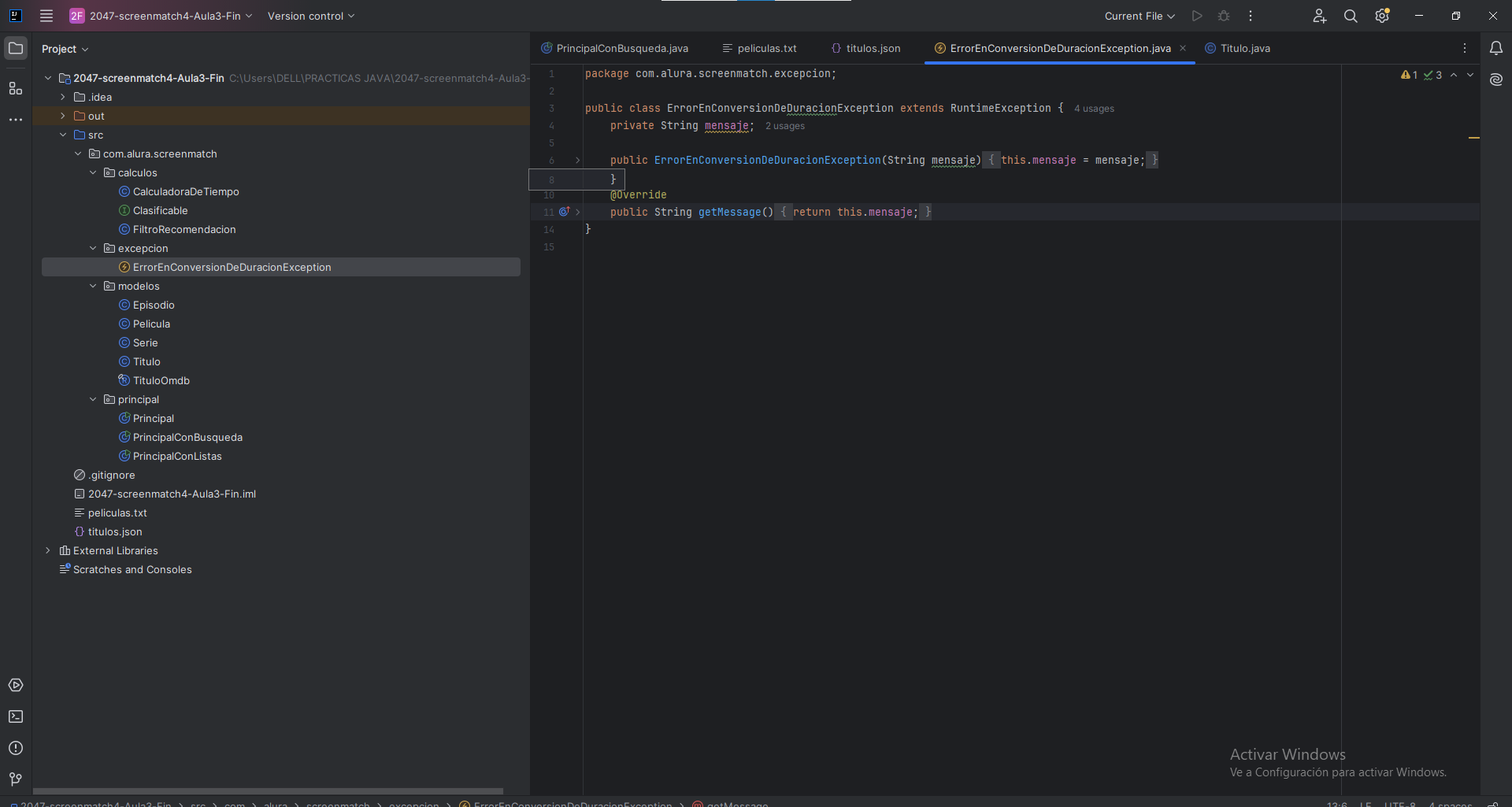Open the Git tool window
This screenshot has width=1512, height=807.
coord(16,779)
